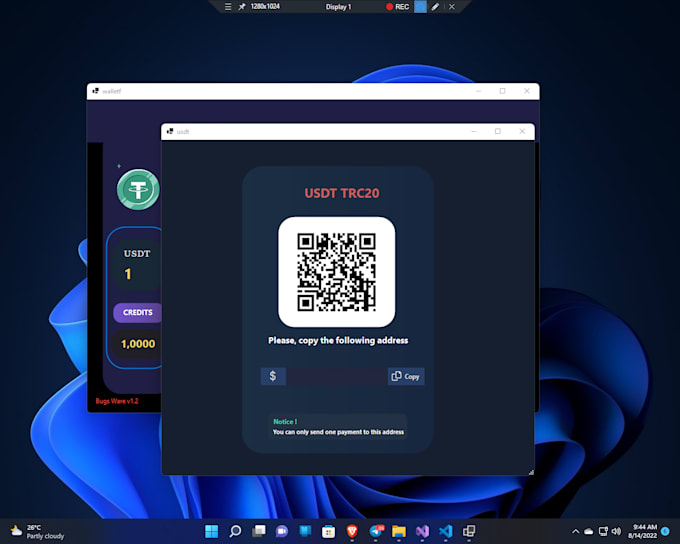This screenshot has width=680, height=544.
Task: Click the Copy button beside the address field
Action: [406, 376]
